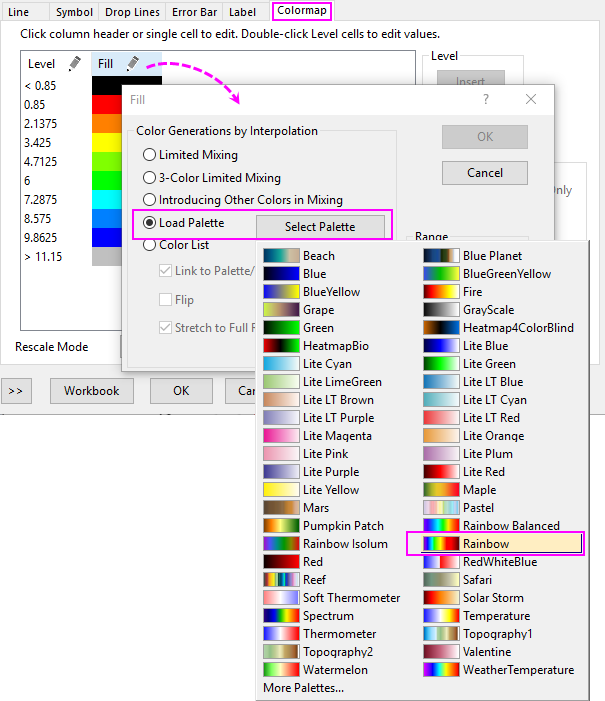Select the WeatherTemperature palette

point(499,670)
